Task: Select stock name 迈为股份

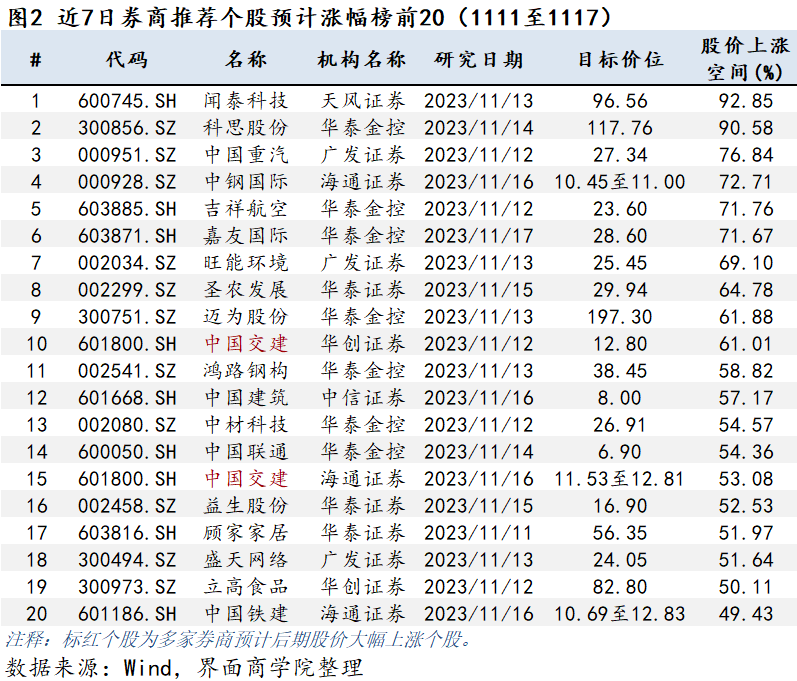Action: [246, 317]
